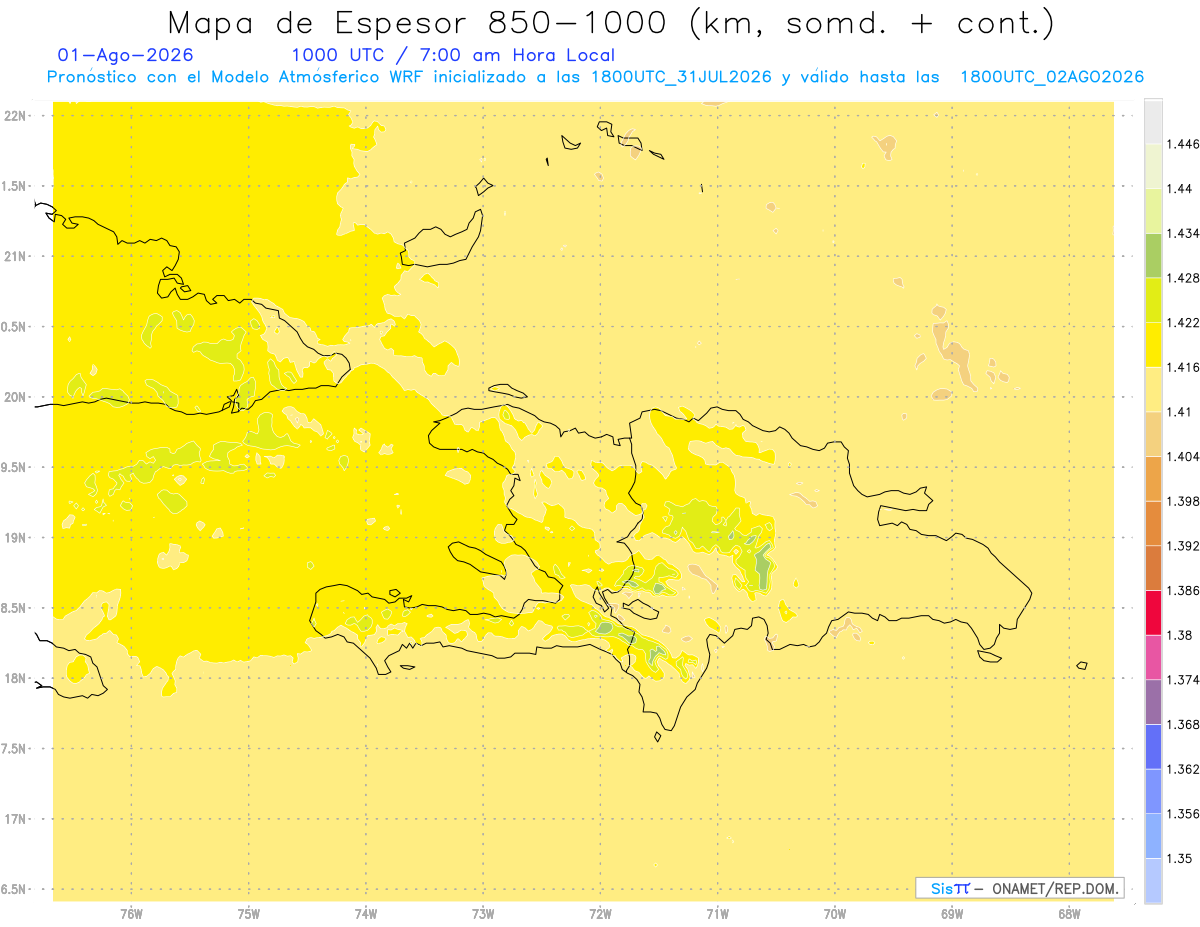Click the latitude label "20N"
This screenshot has width=1200, height=927.
pyautogui.click(x=14, y=397)
